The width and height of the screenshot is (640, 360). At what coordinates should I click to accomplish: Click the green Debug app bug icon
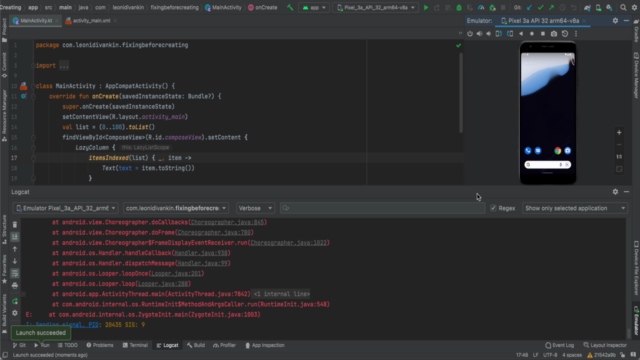click(x=459, y=7)
